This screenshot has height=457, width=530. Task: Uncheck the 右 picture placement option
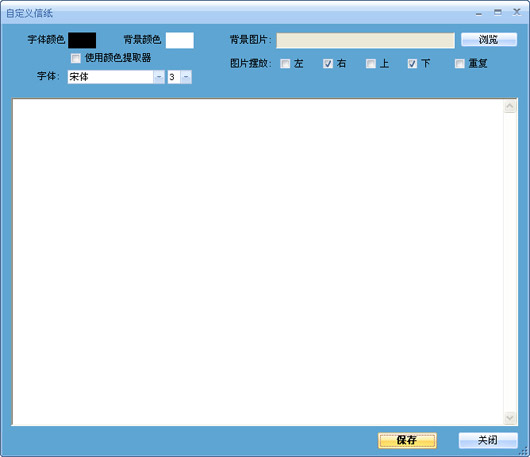click(x=328, y=64)
